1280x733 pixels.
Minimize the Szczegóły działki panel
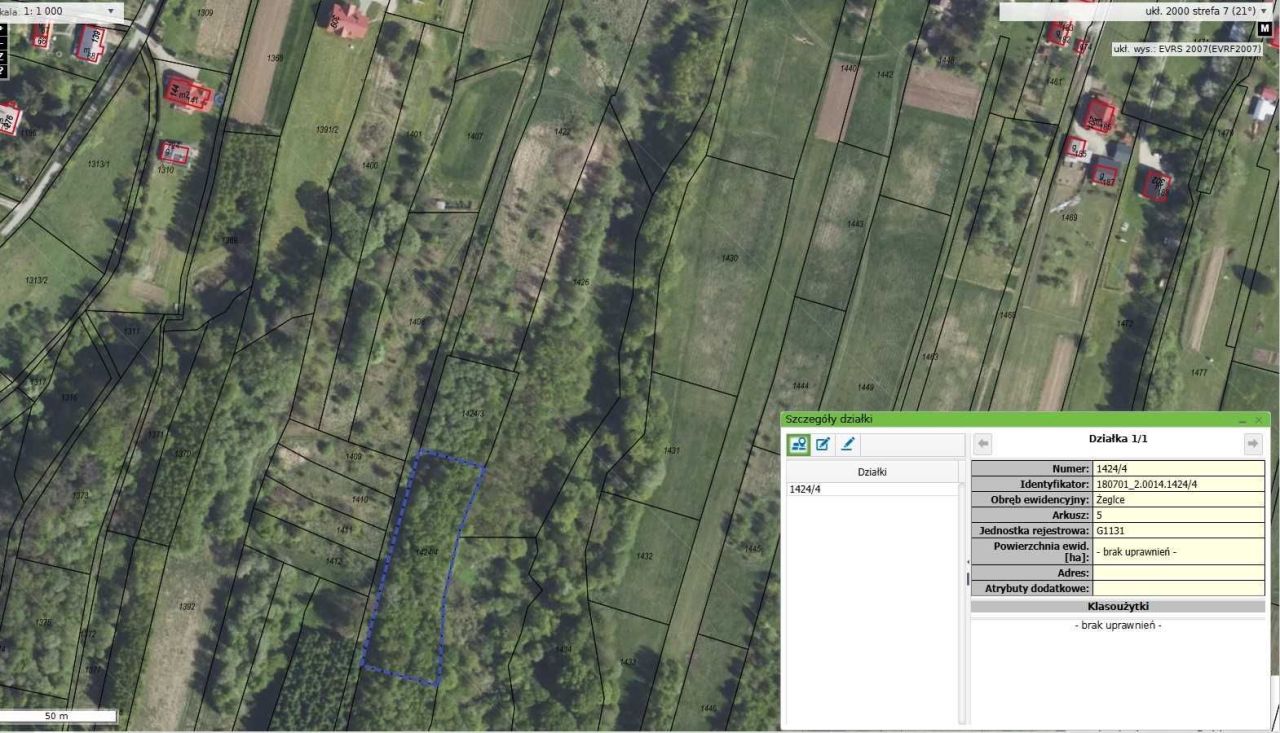[x=1242, y=421]
